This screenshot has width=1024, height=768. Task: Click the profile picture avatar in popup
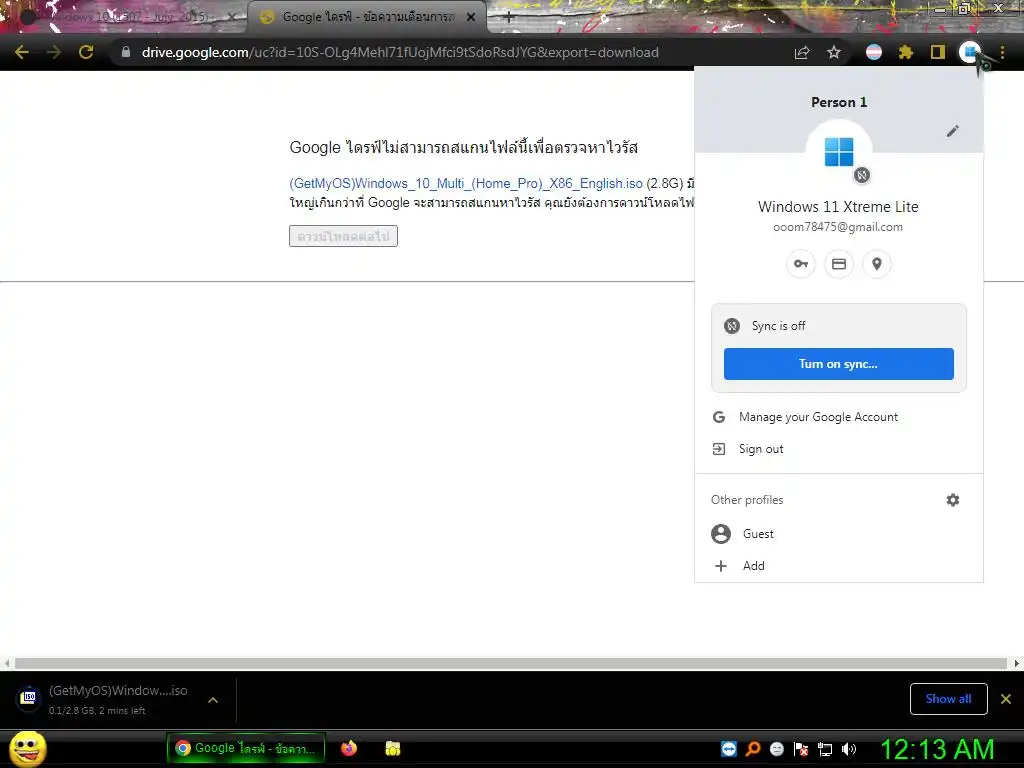[x=839, y=153]
